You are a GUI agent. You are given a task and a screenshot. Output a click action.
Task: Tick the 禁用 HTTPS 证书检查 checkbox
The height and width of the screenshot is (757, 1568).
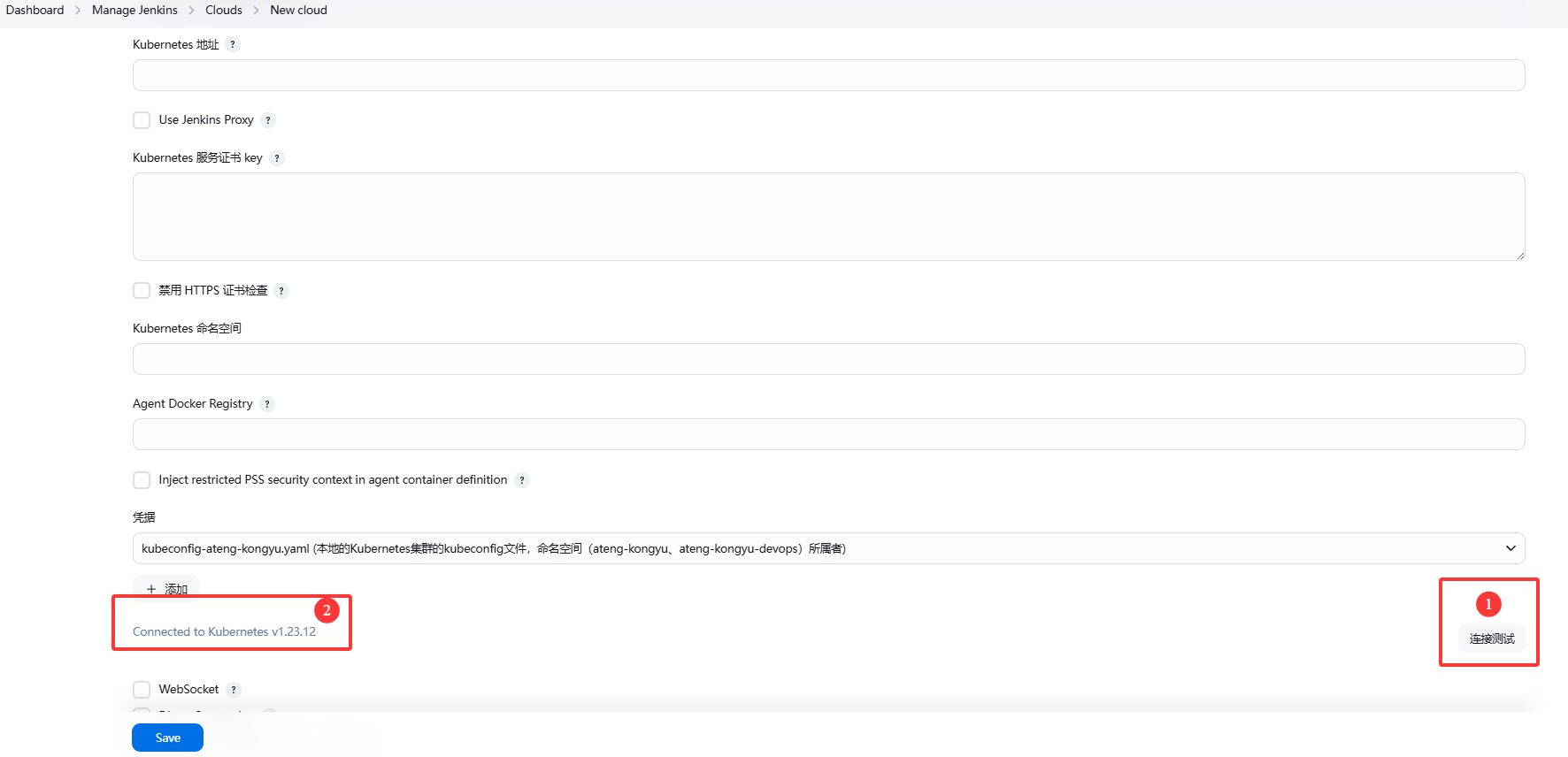[142, 291]
